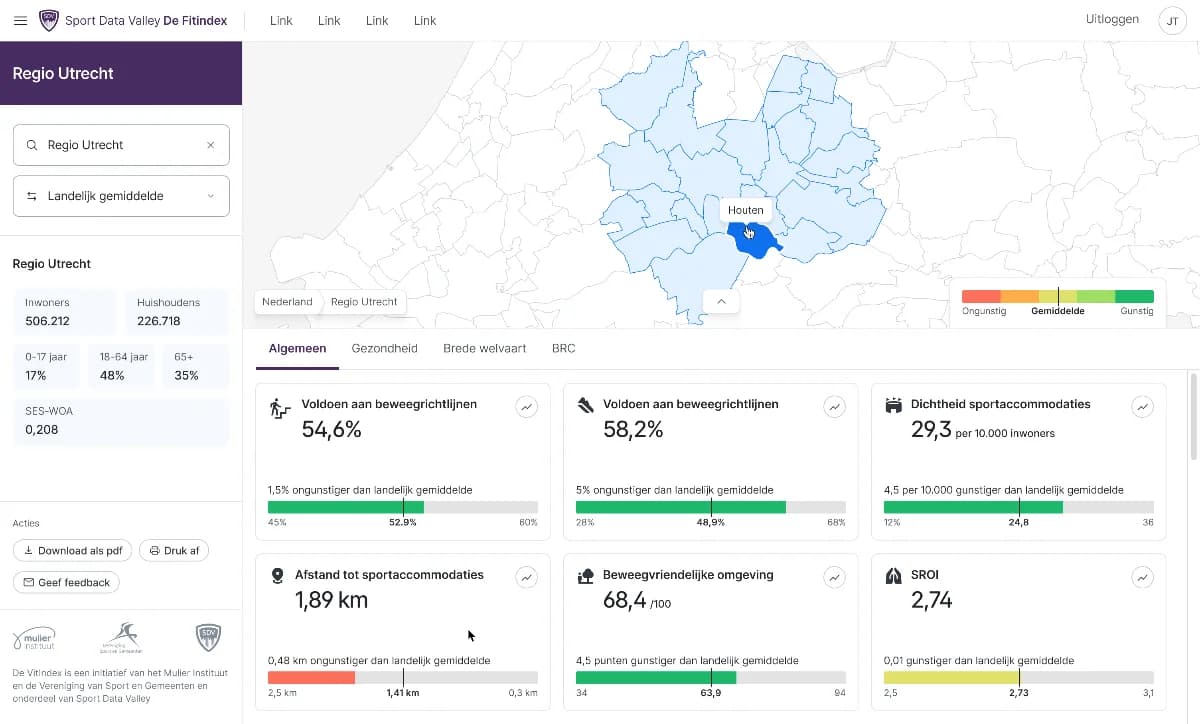Click the yellow SROI progress bar
Screen dimensions: 1200x724
pyautogui.click(x=951, y=678)
